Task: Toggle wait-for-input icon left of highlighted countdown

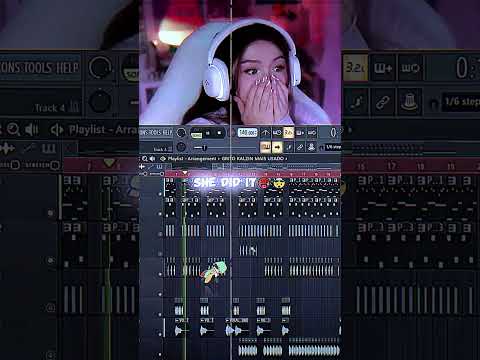Action: coord(277,133)
